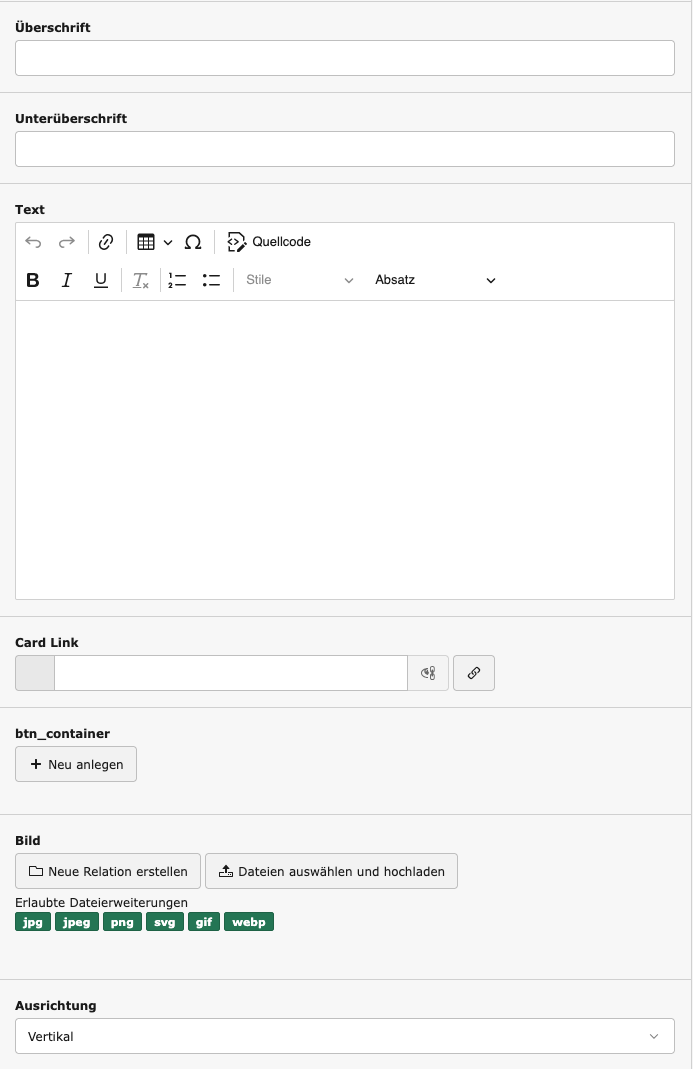Insert a bulleted list
693x1069 pixels.
(x=211, y=280)
